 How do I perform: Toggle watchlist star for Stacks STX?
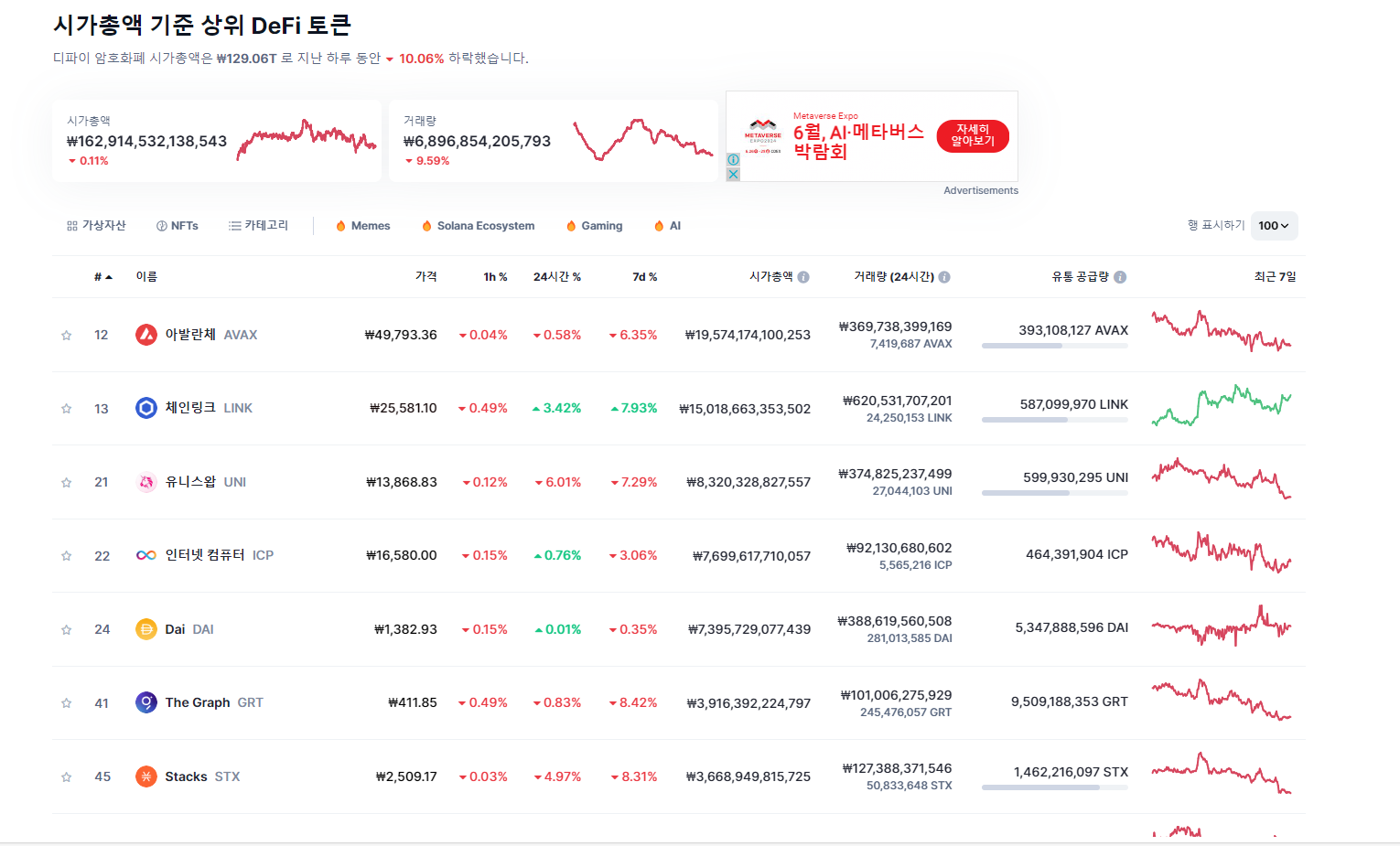click(x=66, y=777)
